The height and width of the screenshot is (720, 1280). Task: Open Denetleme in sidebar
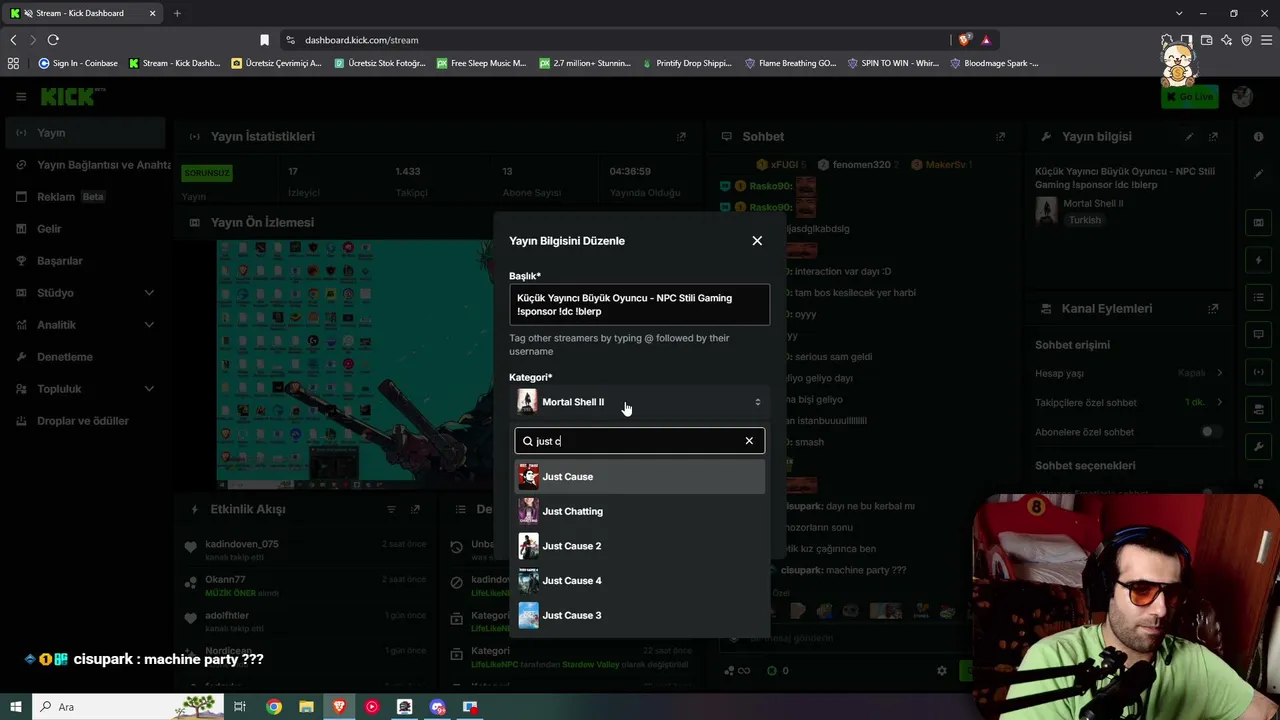coord(84,357)
